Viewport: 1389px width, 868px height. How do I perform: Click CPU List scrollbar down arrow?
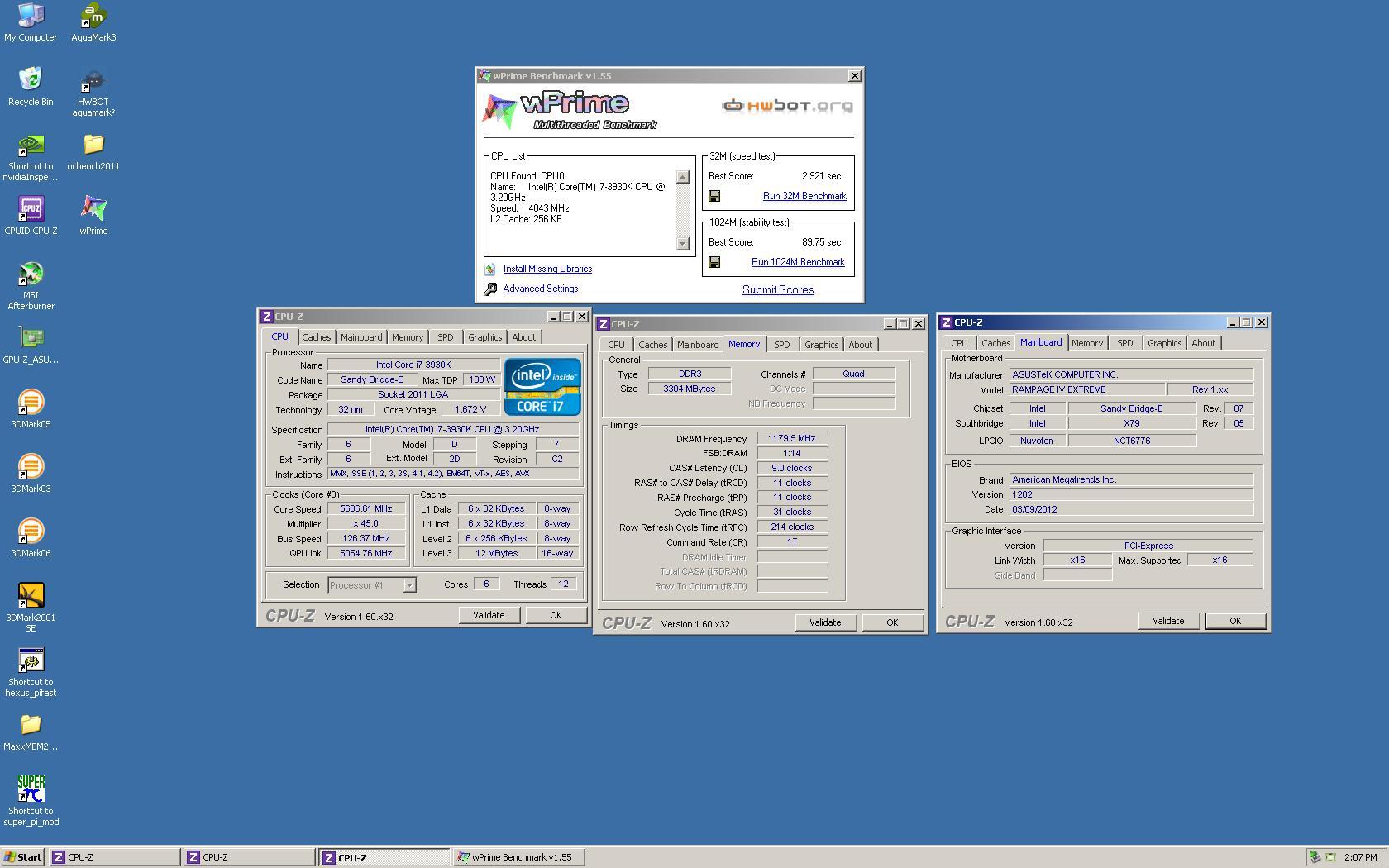tap(682, 243)
